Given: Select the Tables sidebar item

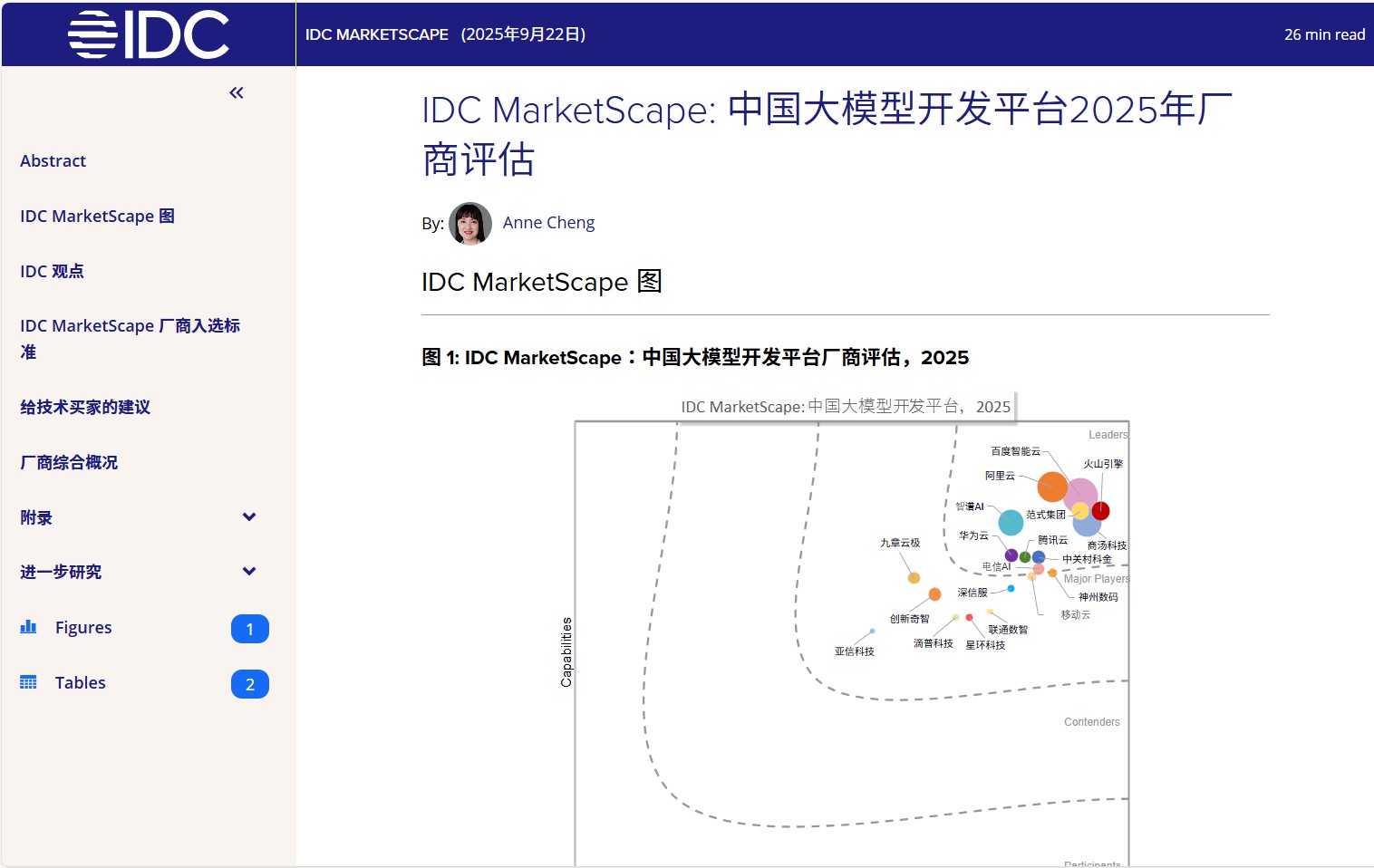Looking at the screenshot, I should pos(80,683).
